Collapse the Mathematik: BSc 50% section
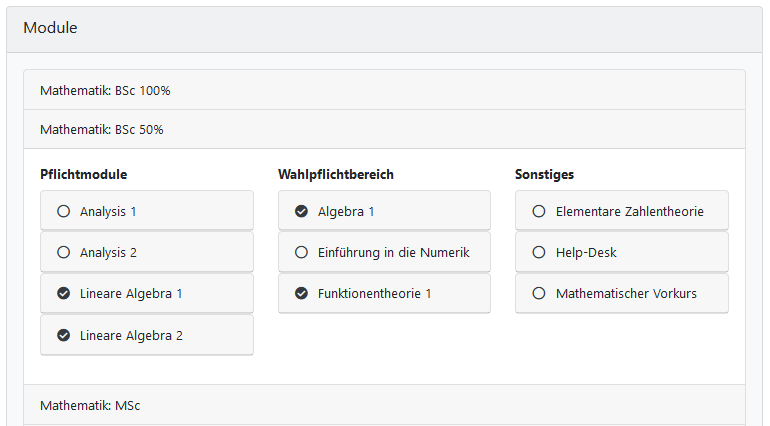 point(101,130)
